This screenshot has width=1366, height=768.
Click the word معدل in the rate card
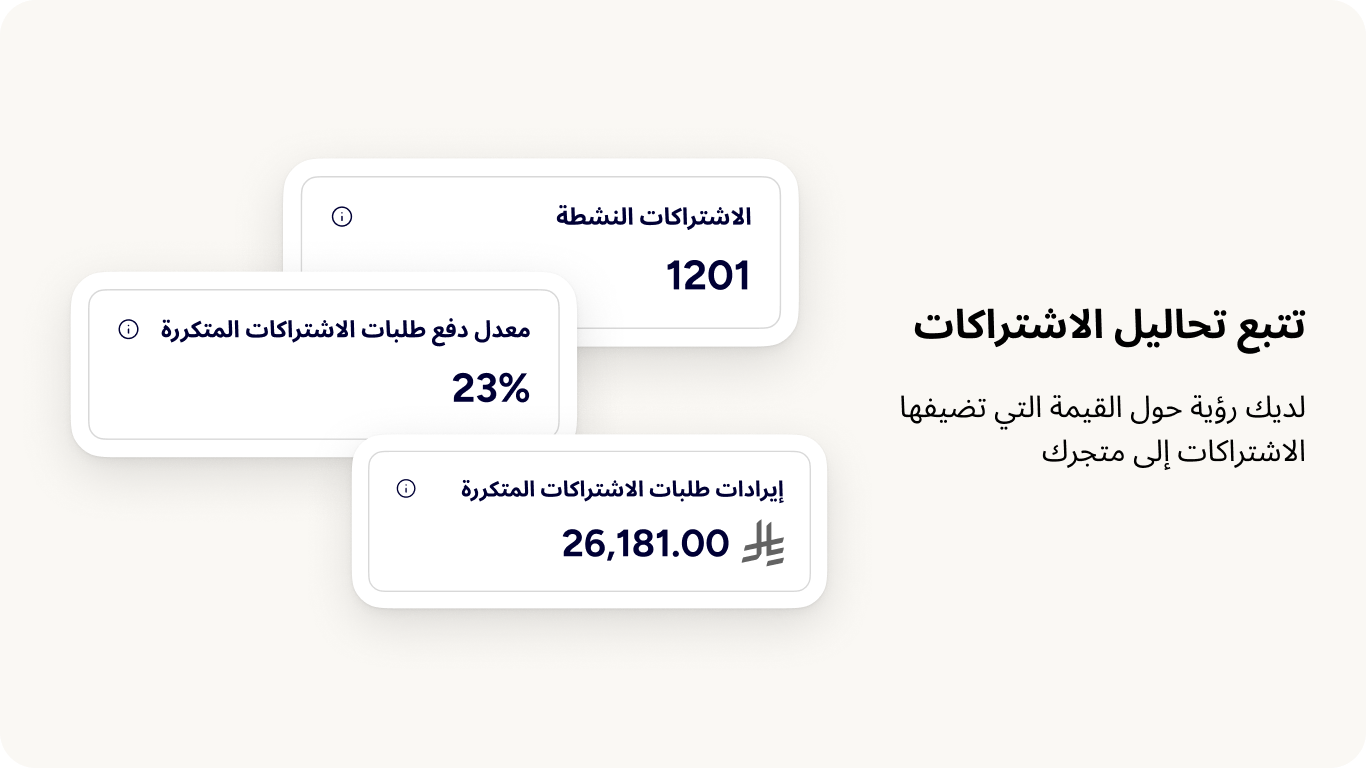pos(503,329)
